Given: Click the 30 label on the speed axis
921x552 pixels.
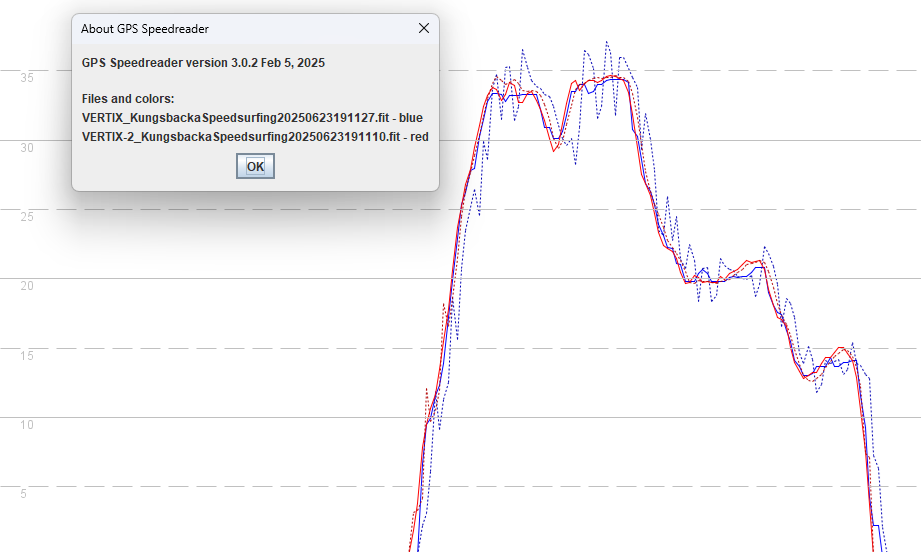Looking at the screenshot, I should [27, 147].
